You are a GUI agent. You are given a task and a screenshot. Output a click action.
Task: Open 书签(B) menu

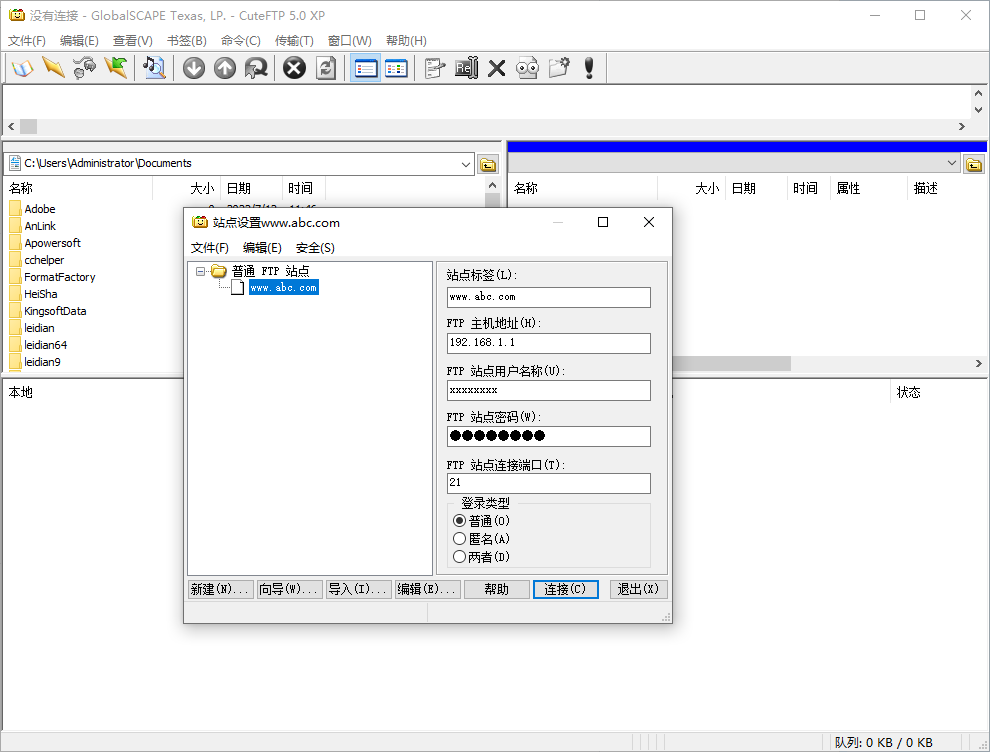coord(187,40)
